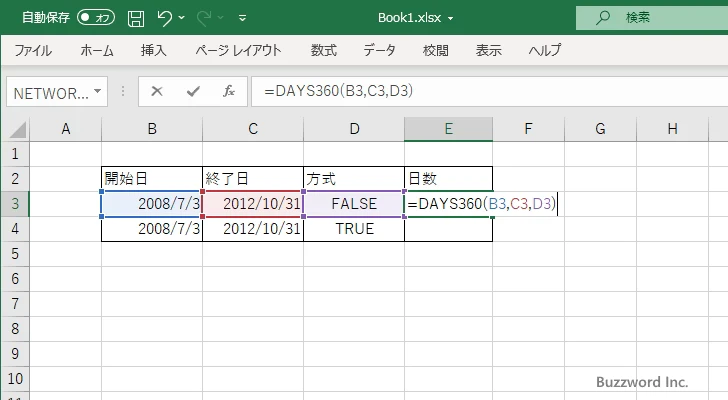Click the magnifier search icon
Viewport: 728px width, 400px height.
[x=603, y=18]
